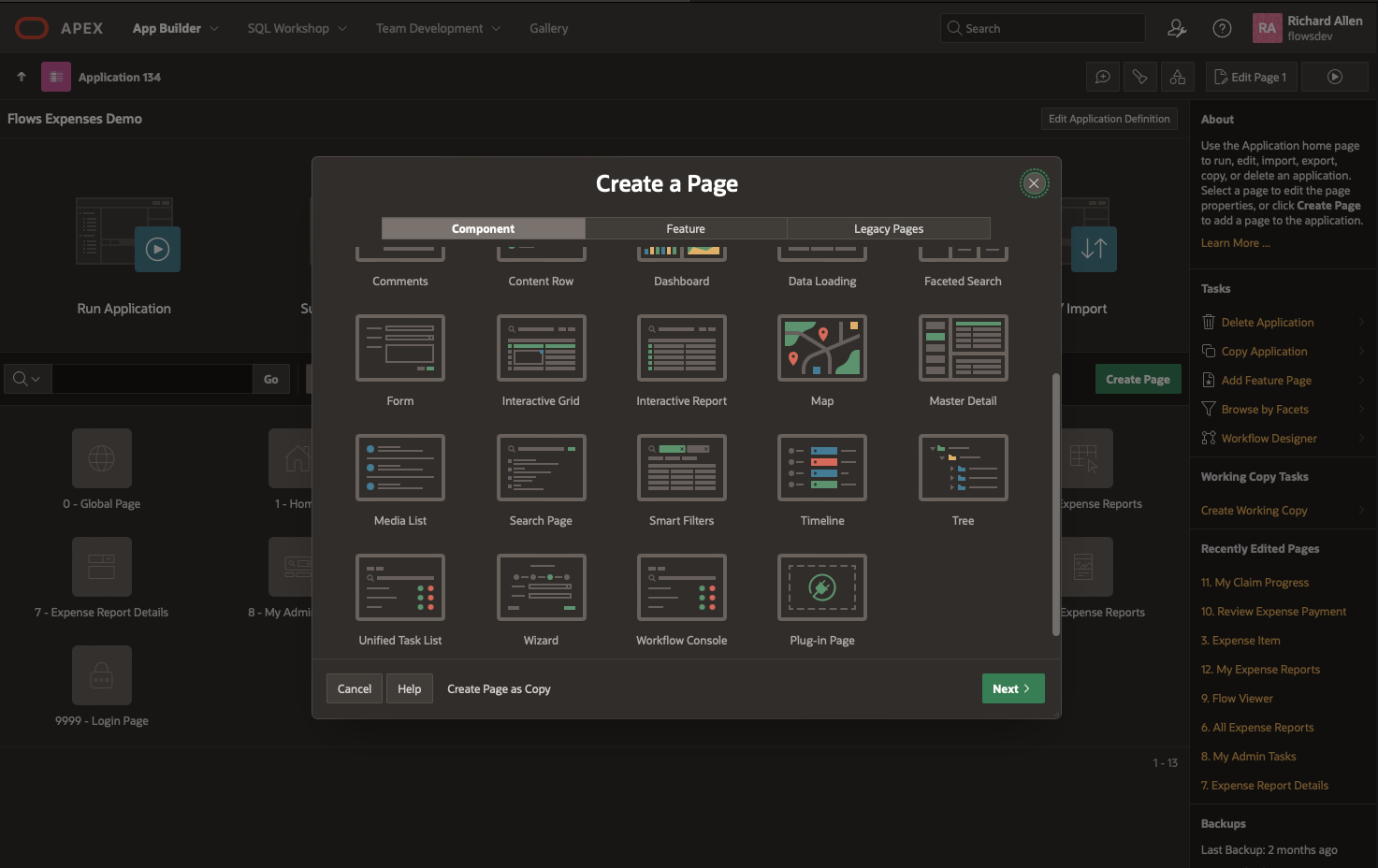1378x868 pixels.
Task: Select the Map page type icon
Action: click(x=822, y=348)
